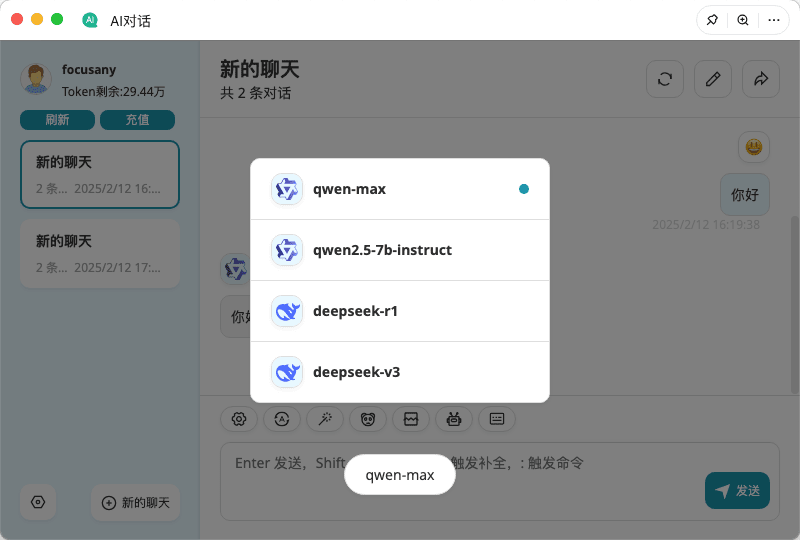This screenshot has width=800, height=540.
Task: Click the deepseek-v3 whale icon
Action: coord(287,372)
